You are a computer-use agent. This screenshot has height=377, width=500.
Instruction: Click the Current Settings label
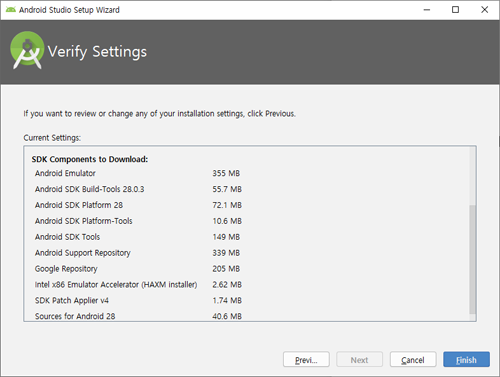(x=52, y=138)
